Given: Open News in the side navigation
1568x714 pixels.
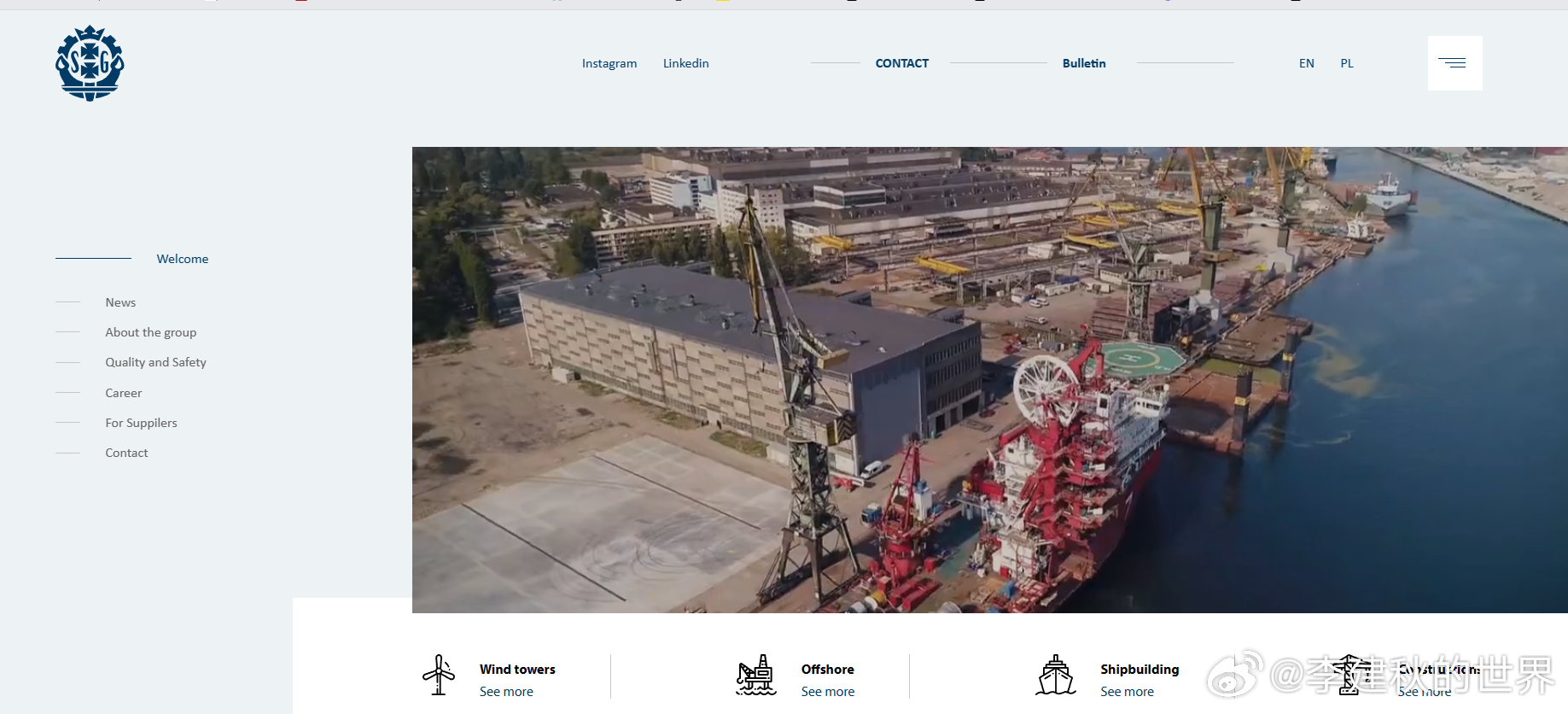Looking at the screenshot, I should pyautogui.click(x=120, y=302).
